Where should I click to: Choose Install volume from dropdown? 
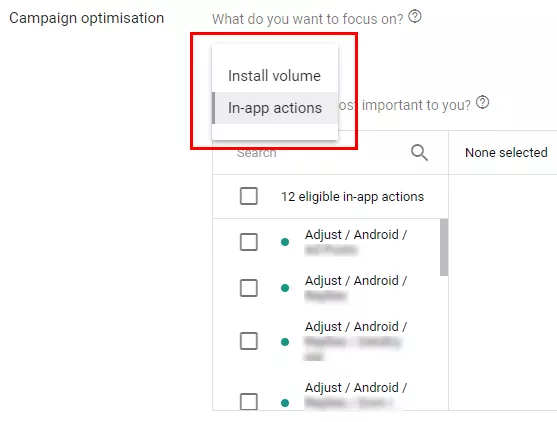(x=275, y=76)
